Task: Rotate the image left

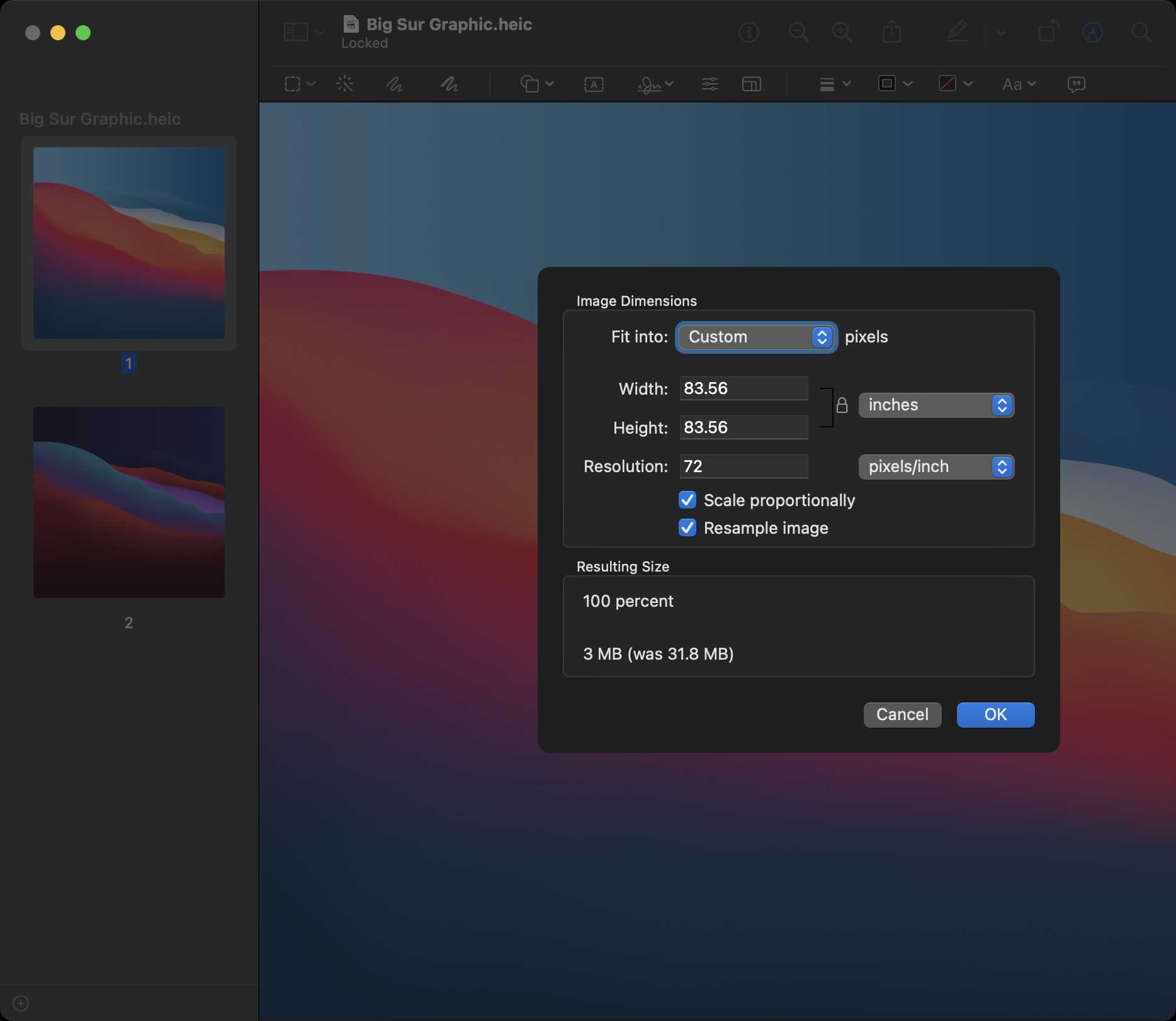Action: click(x=1048, y=31)
